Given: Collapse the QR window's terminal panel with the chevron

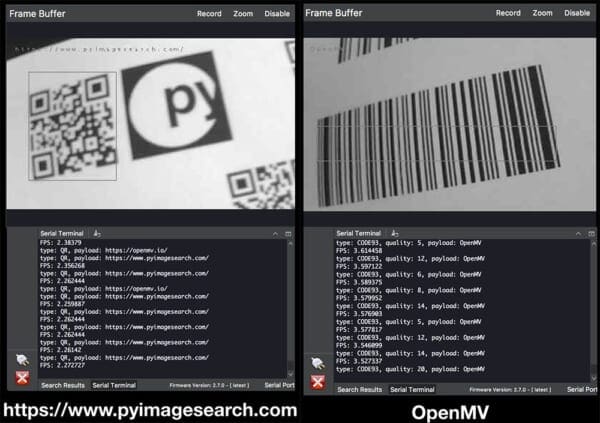Looking at the screenshot, I should coord(275,232).
